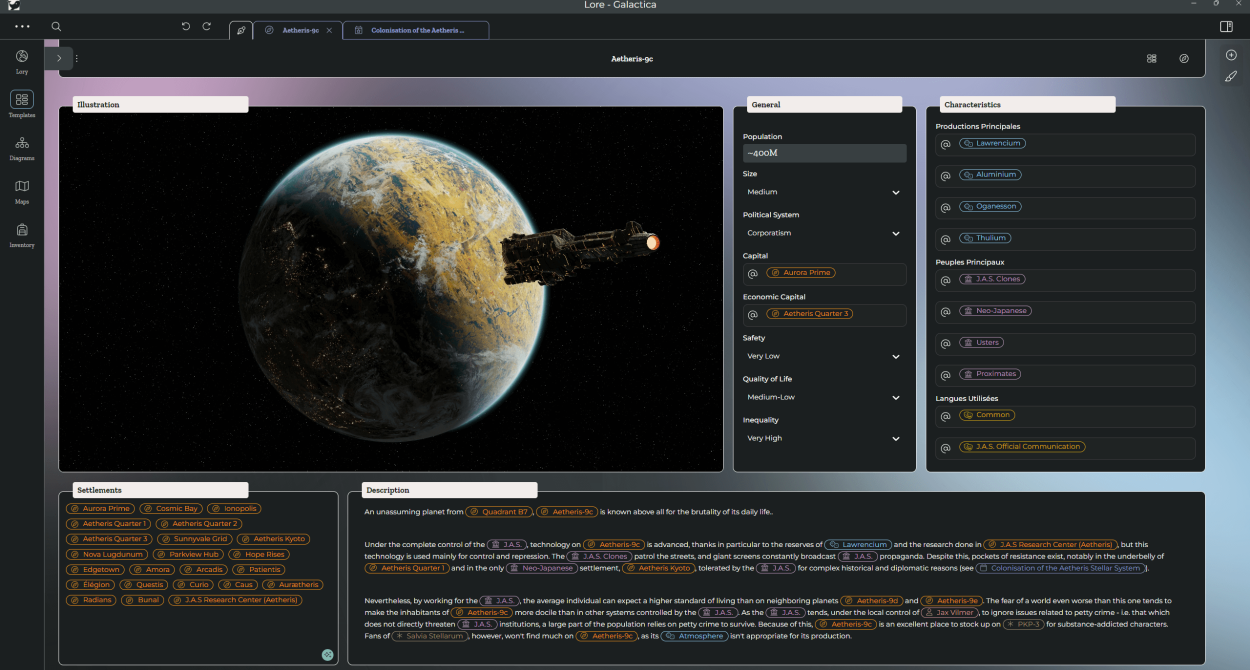
Task: Open the Lory section in the sidebar
Action: [22, 60]
